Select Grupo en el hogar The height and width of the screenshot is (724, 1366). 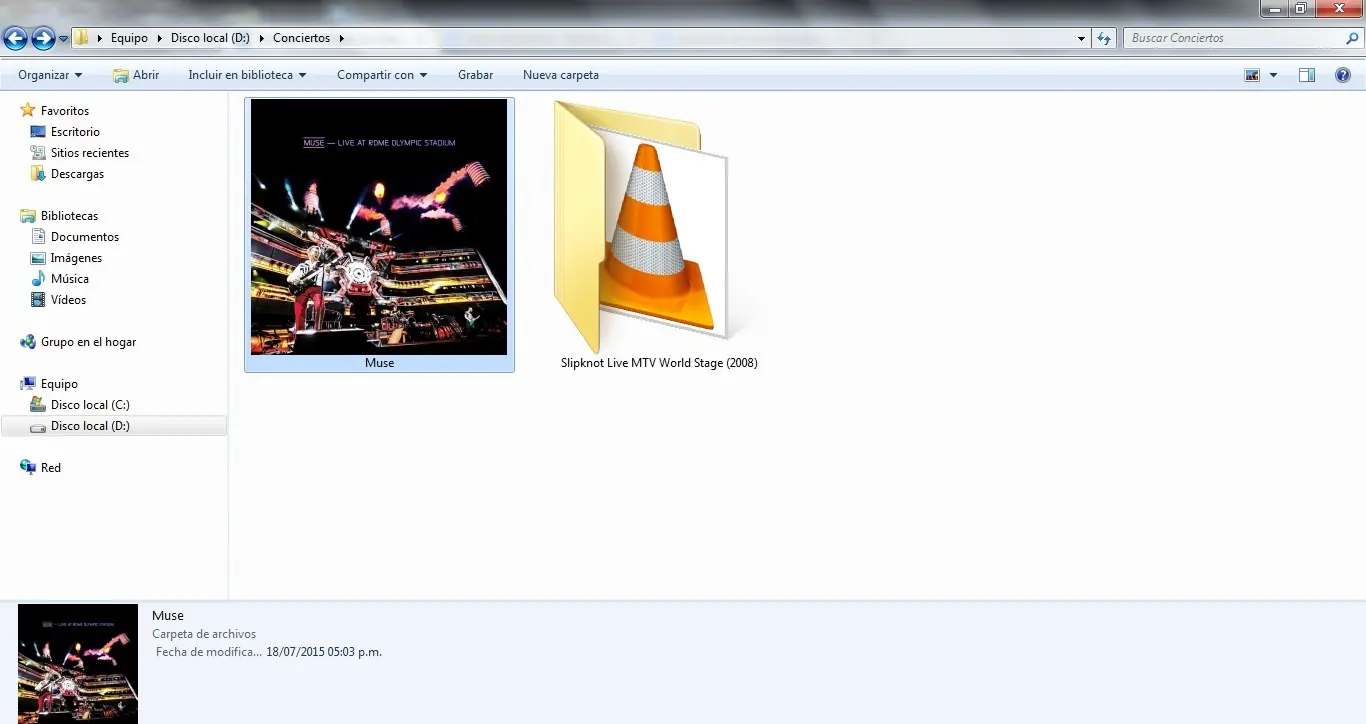[x=88, y=342]
